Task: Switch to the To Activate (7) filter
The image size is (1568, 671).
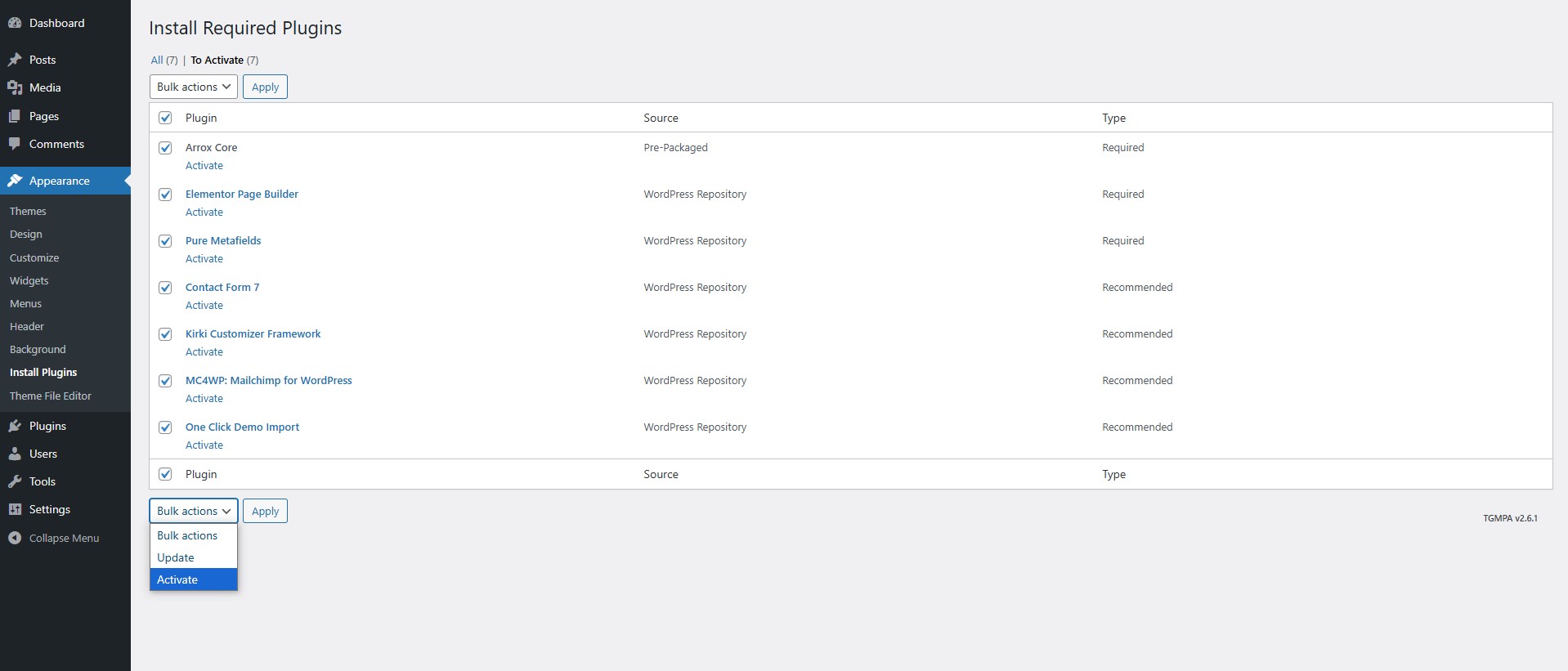Action: (225, 60)
